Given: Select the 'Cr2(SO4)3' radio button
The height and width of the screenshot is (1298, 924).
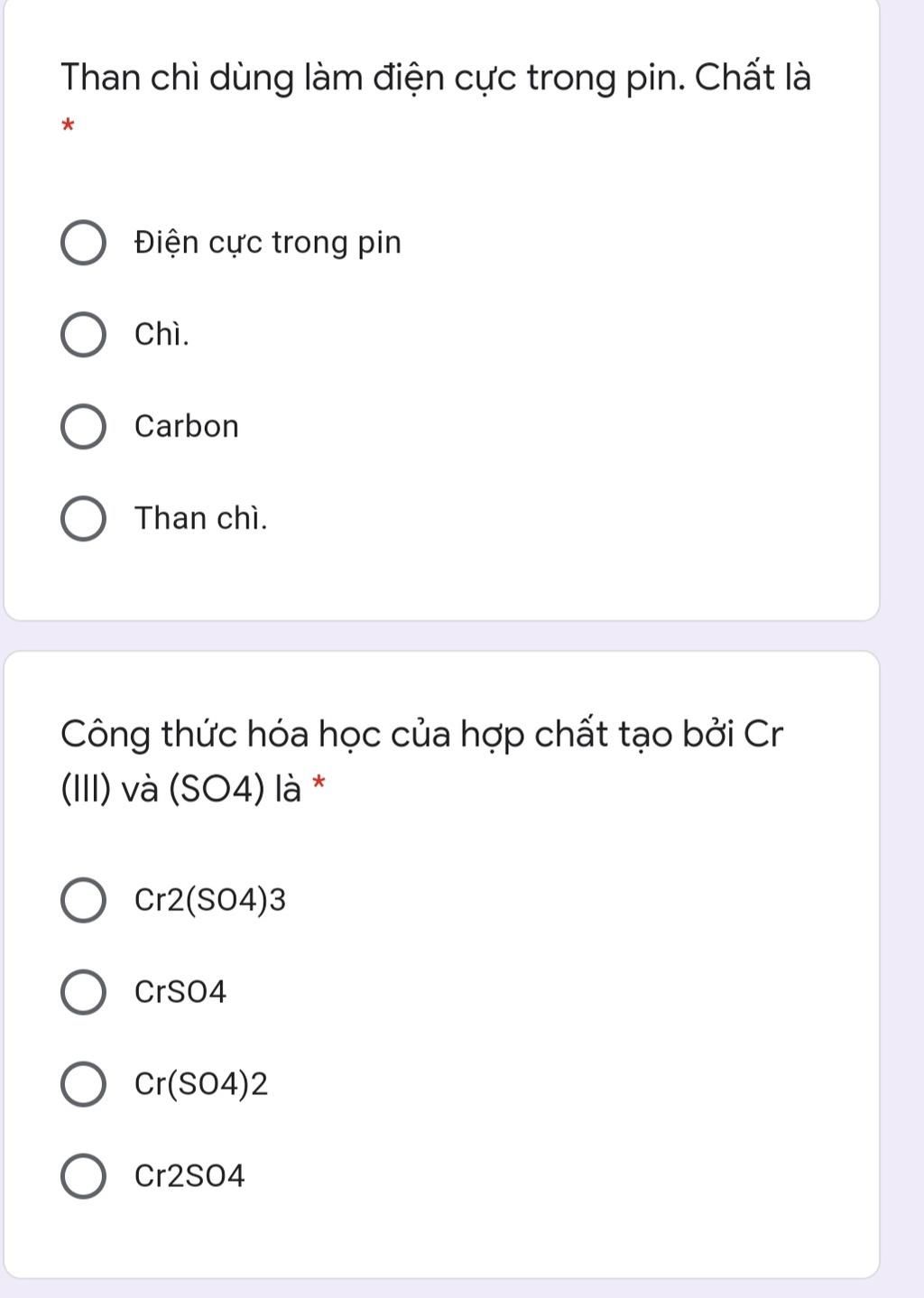Looking at the screenshot, I should pyautogui.click(x=83, y=901).
